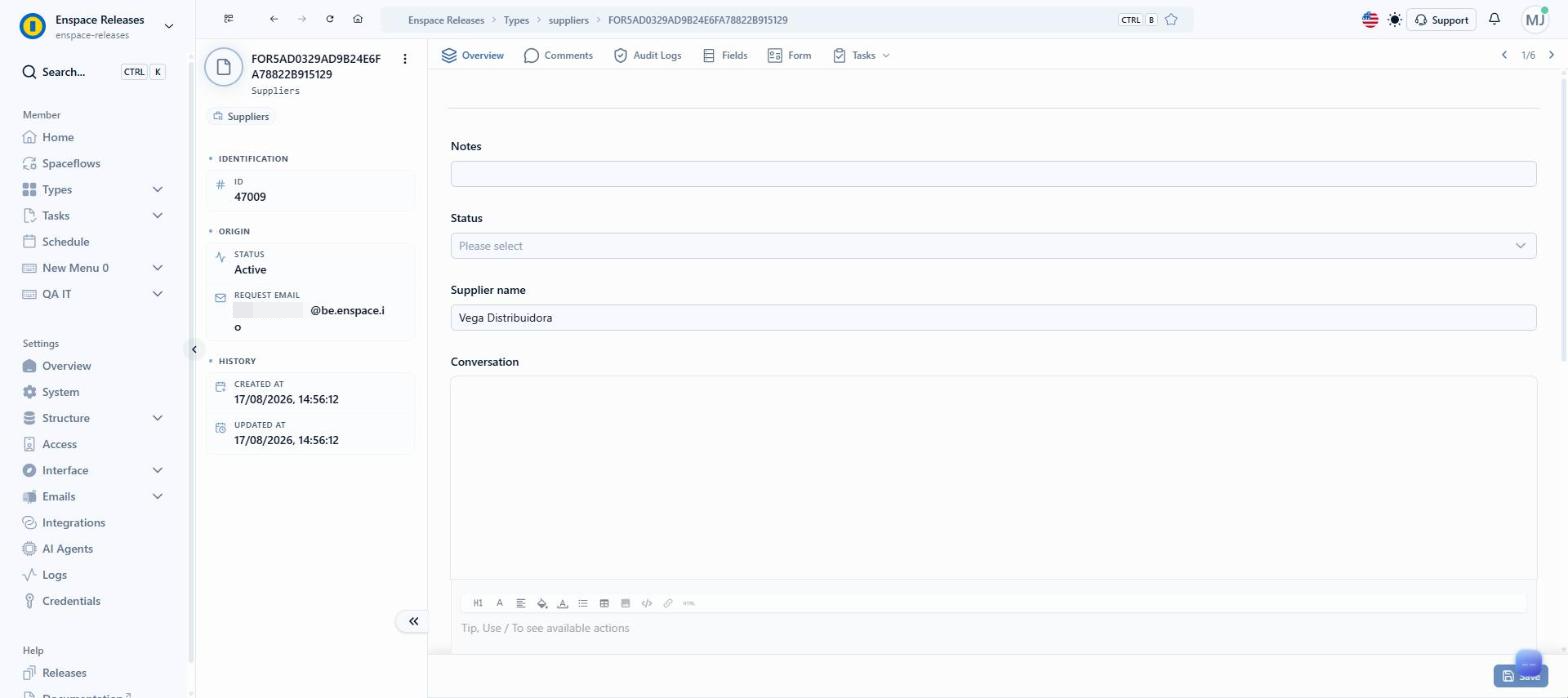Save the supplier record
Image resolution: width=1568 pixels, height=698 pixels.
pyautogui.click(x=1520, y=676)
